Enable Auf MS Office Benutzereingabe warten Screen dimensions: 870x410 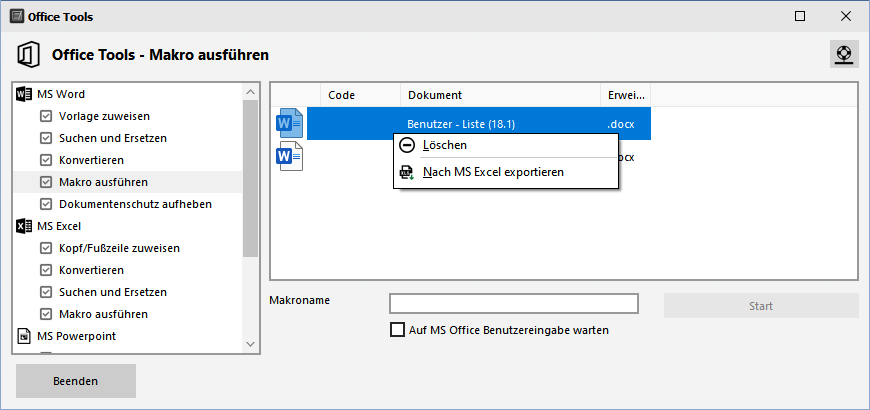397,330
